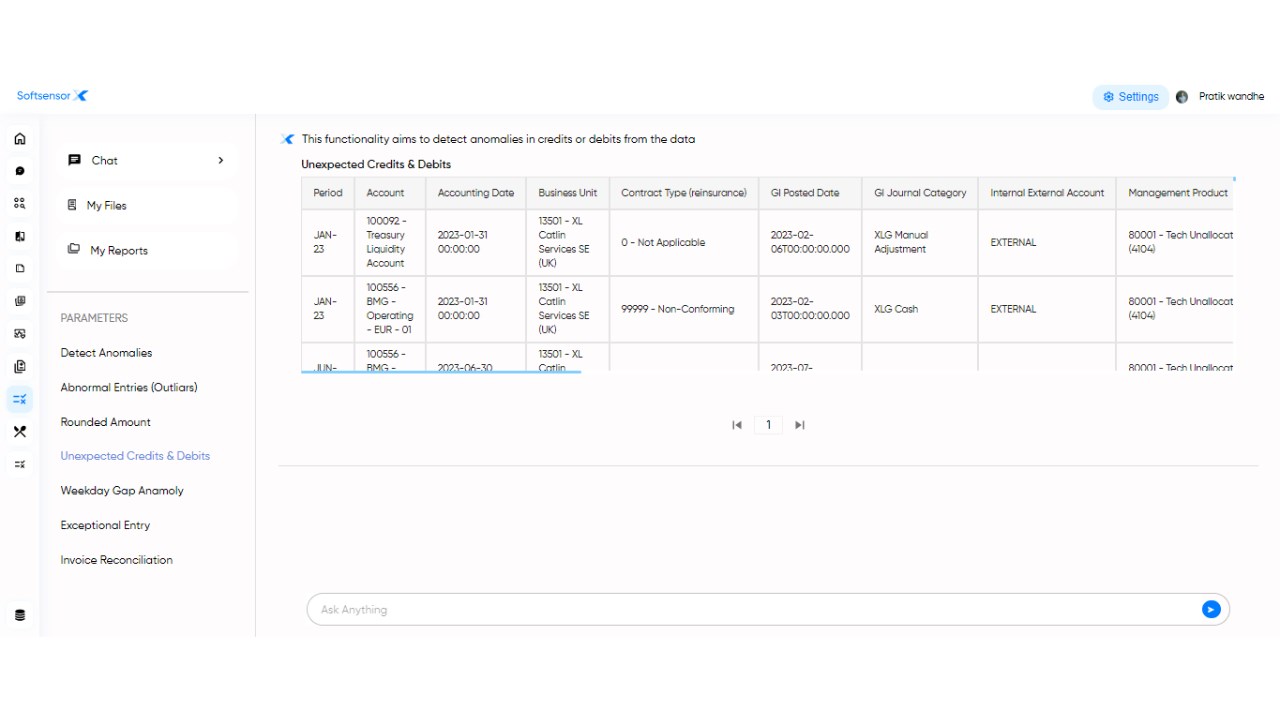
Task: Go to last page of table
Action: coord(800,425)
